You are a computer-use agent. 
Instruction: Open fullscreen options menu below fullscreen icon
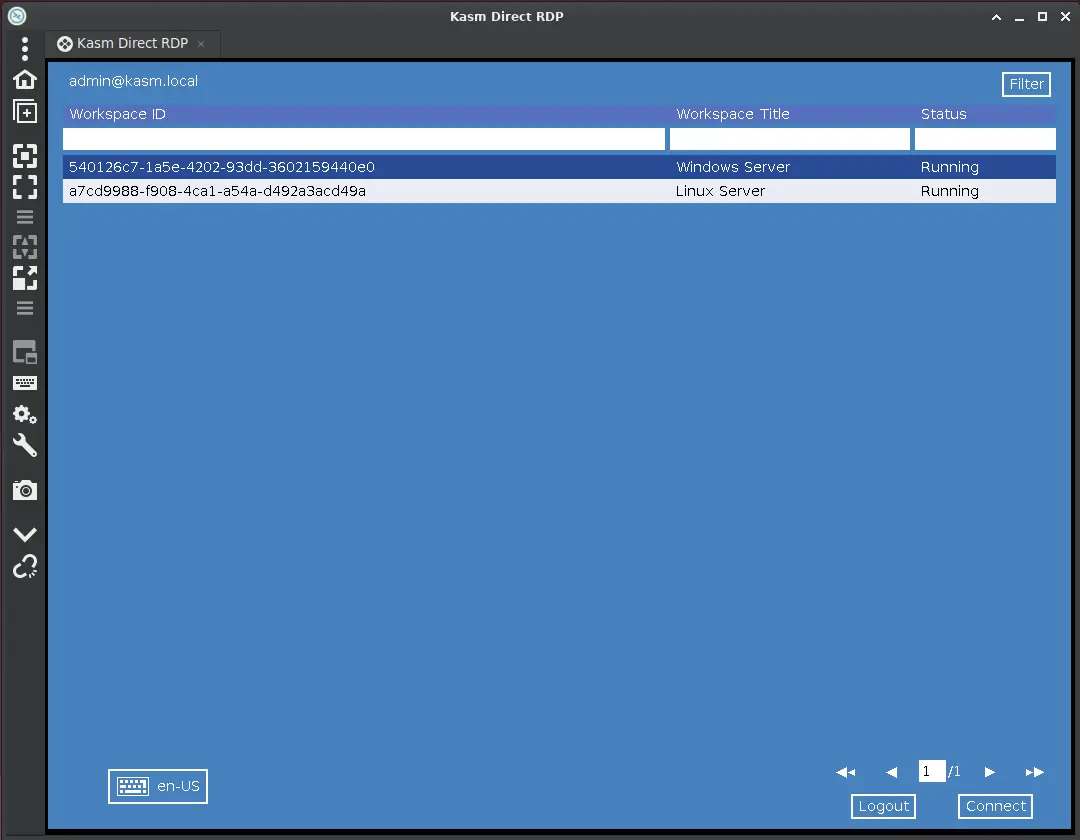pyautogui.click(x=25, y=218)
